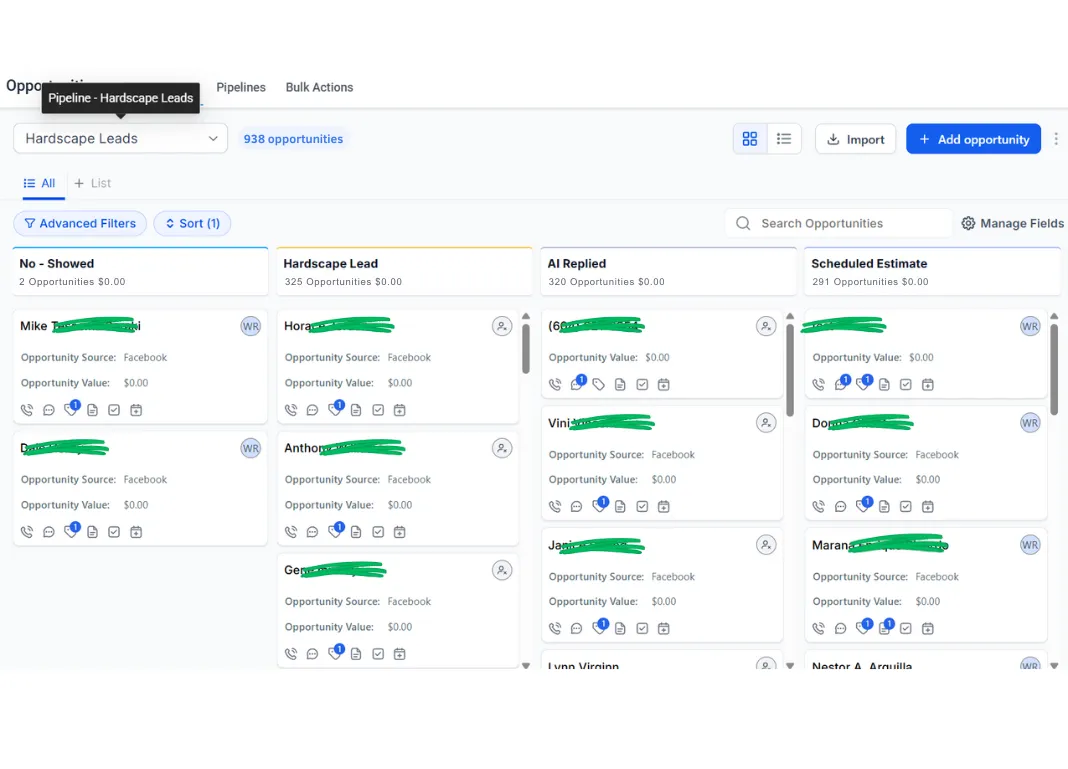Open appointment calendar icon on Mike card
The height and width of the screenshot is (769, 1068).
(x=136, y=410)
